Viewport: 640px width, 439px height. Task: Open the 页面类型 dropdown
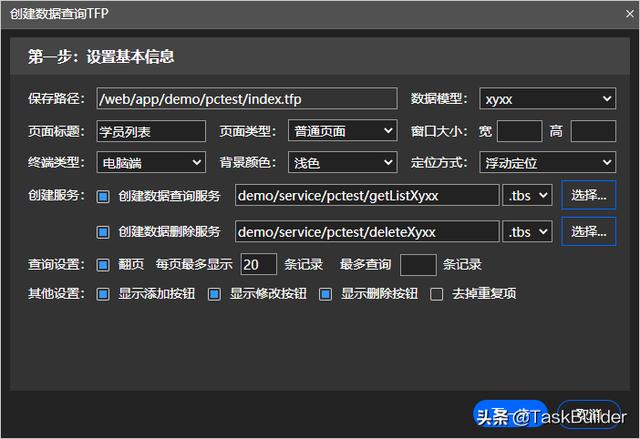[342, 131]
